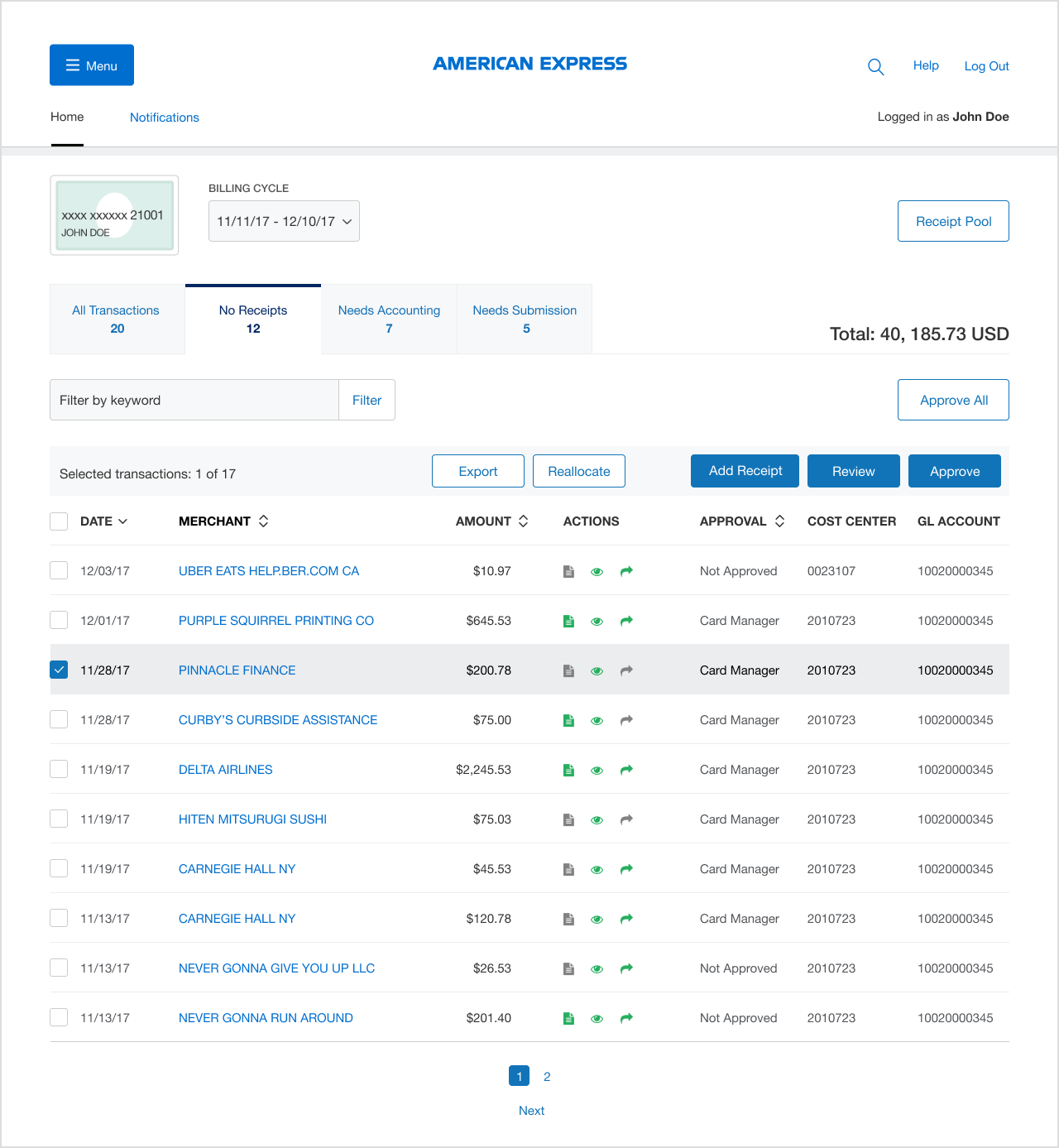Open receipt icon for CURBY'S CURBSIDE ASSISTANCE

(x=568, y=720)
